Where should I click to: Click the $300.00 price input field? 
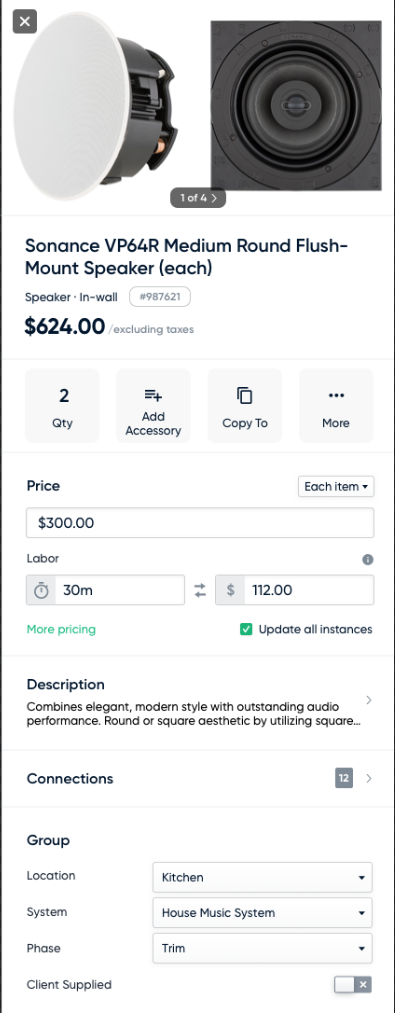click(200, 523)
